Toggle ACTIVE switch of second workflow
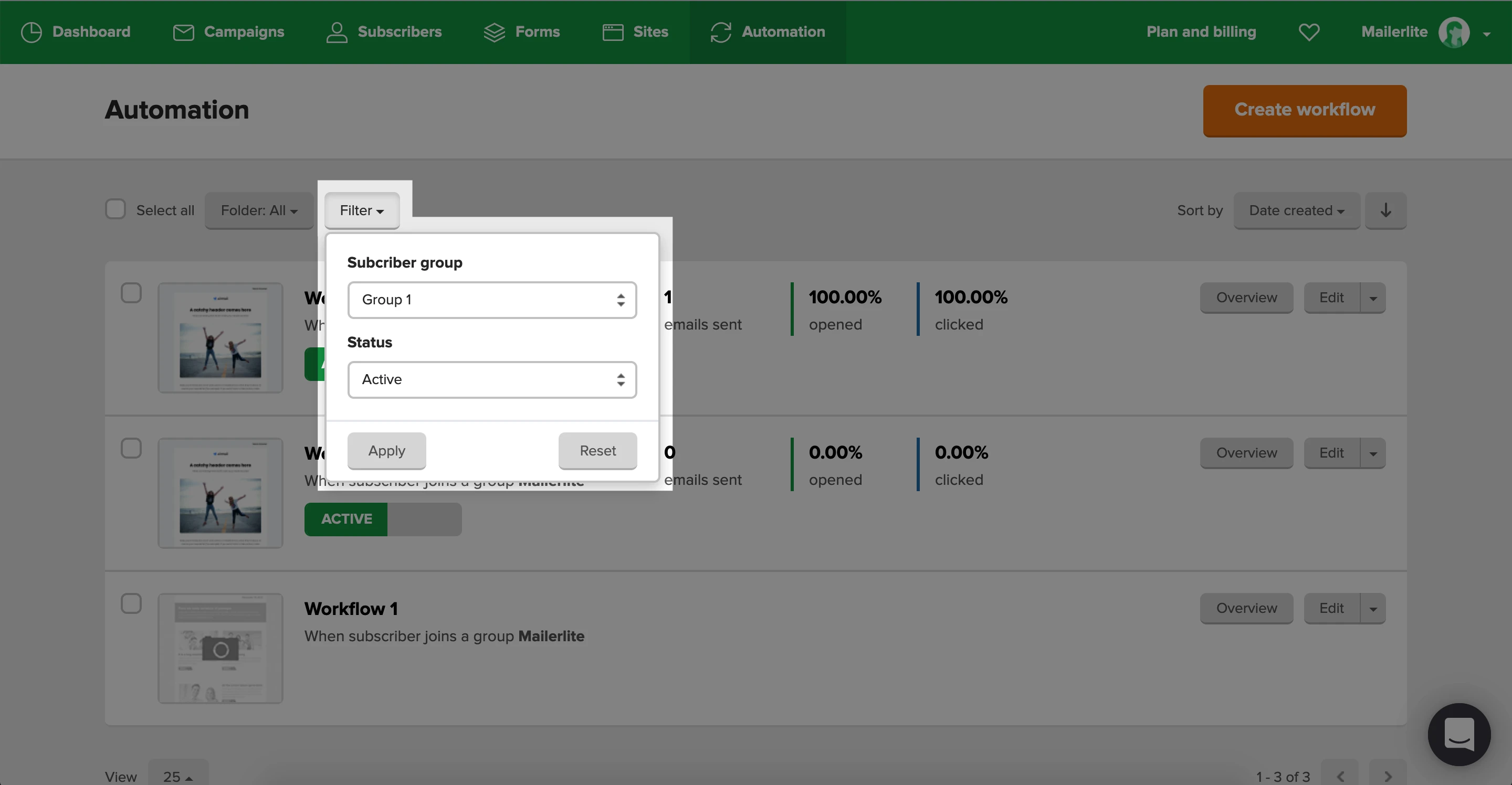1512x785 pixels. pos(383,519)
